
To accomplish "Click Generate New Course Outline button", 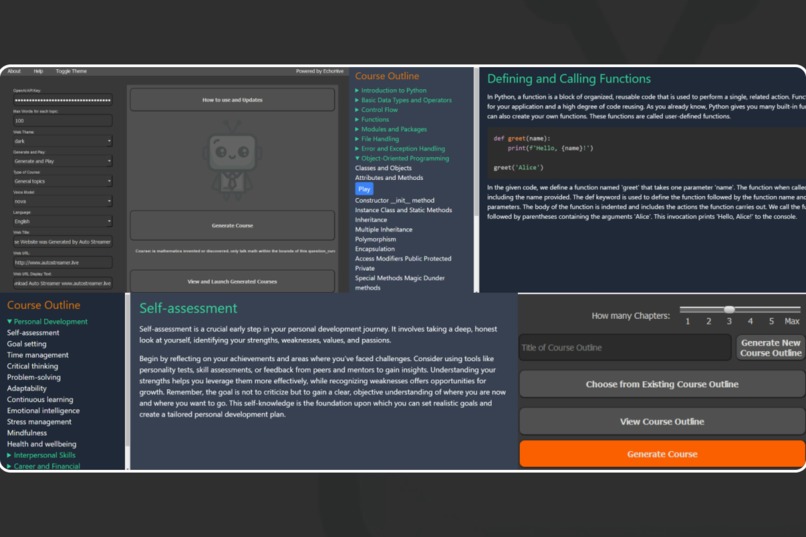I will [770, 348].
